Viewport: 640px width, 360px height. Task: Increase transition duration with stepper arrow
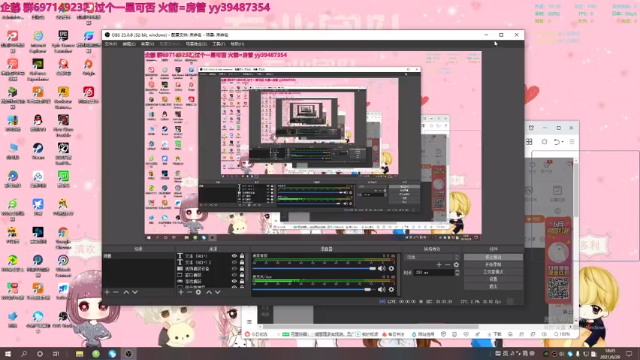(x=457, y=271)
